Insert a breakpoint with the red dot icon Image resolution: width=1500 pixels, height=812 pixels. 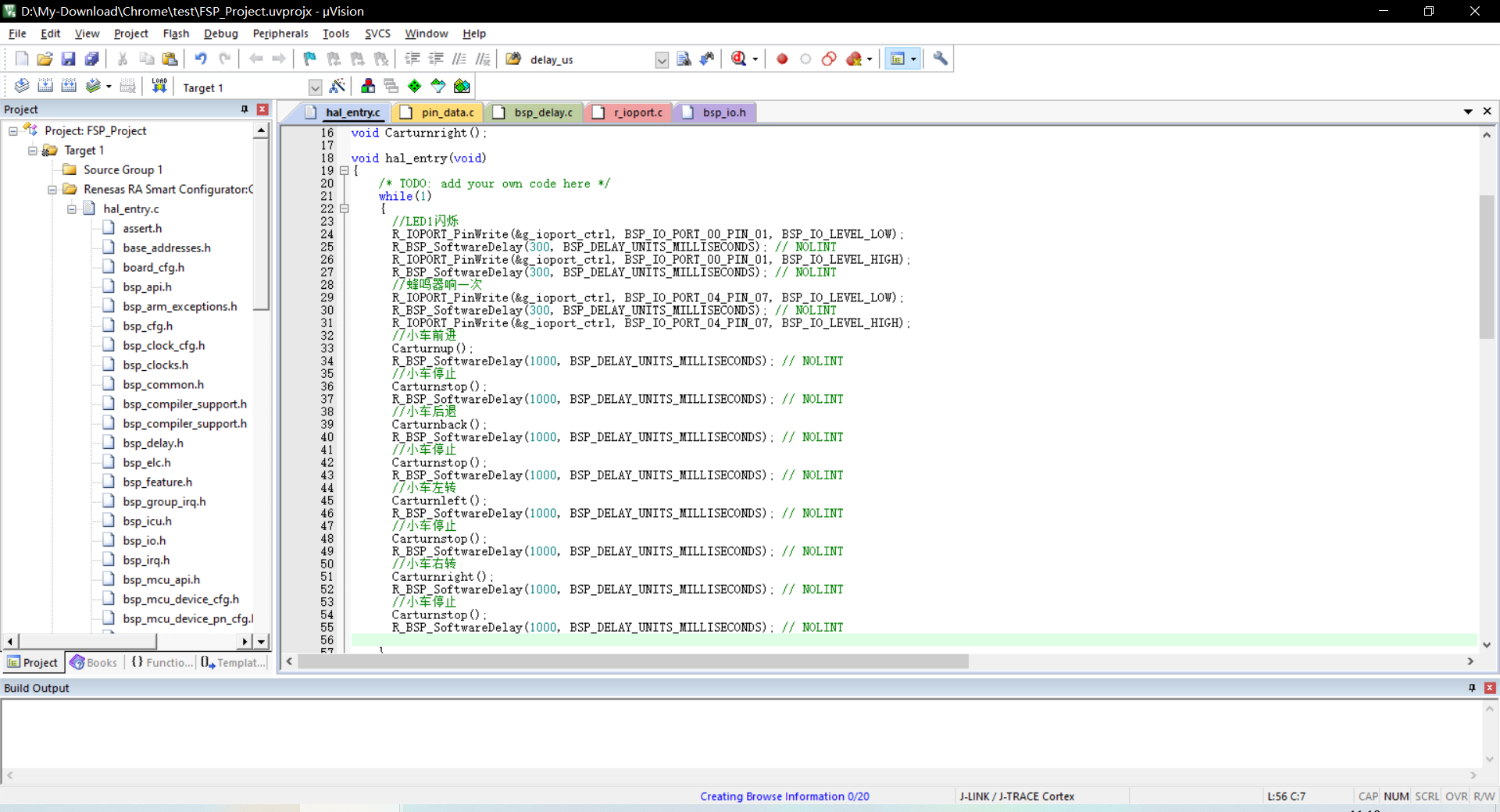[782, 59]
